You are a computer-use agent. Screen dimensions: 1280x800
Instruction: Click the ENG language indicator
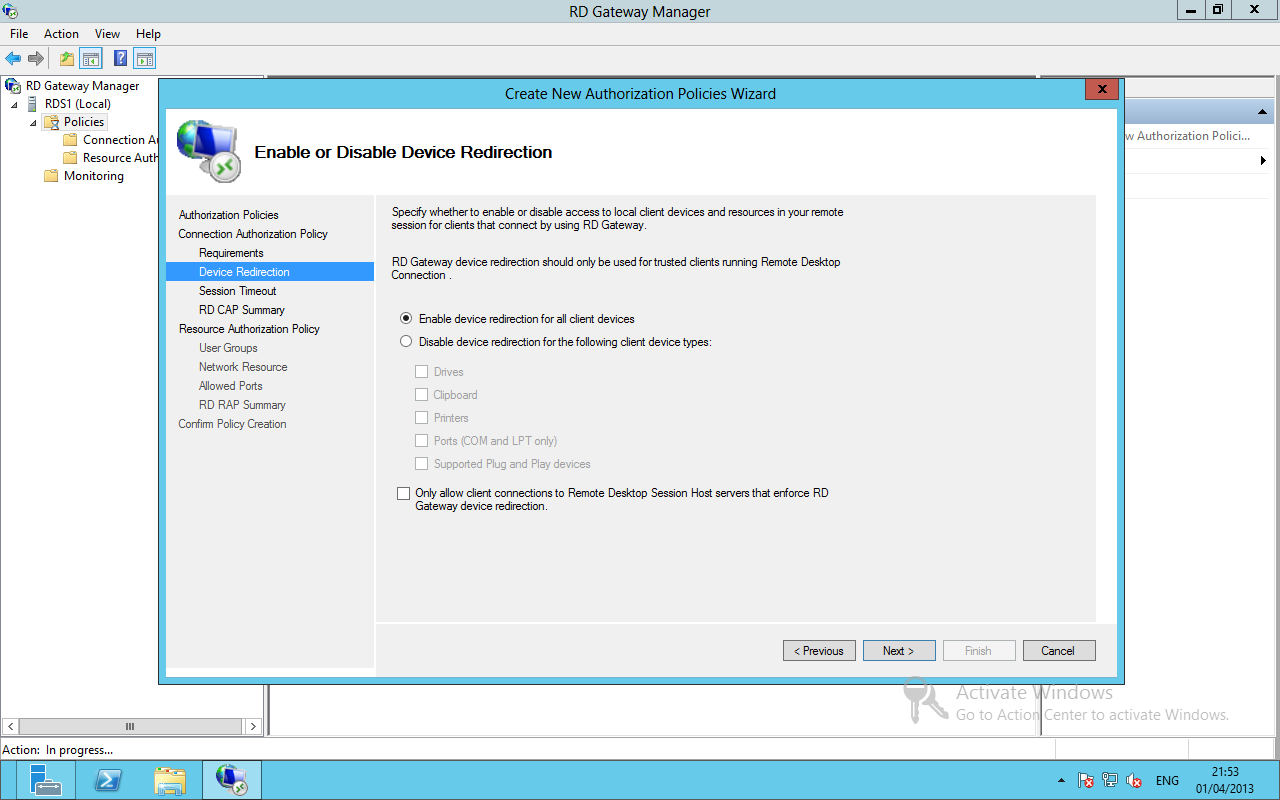point(1167,781)
